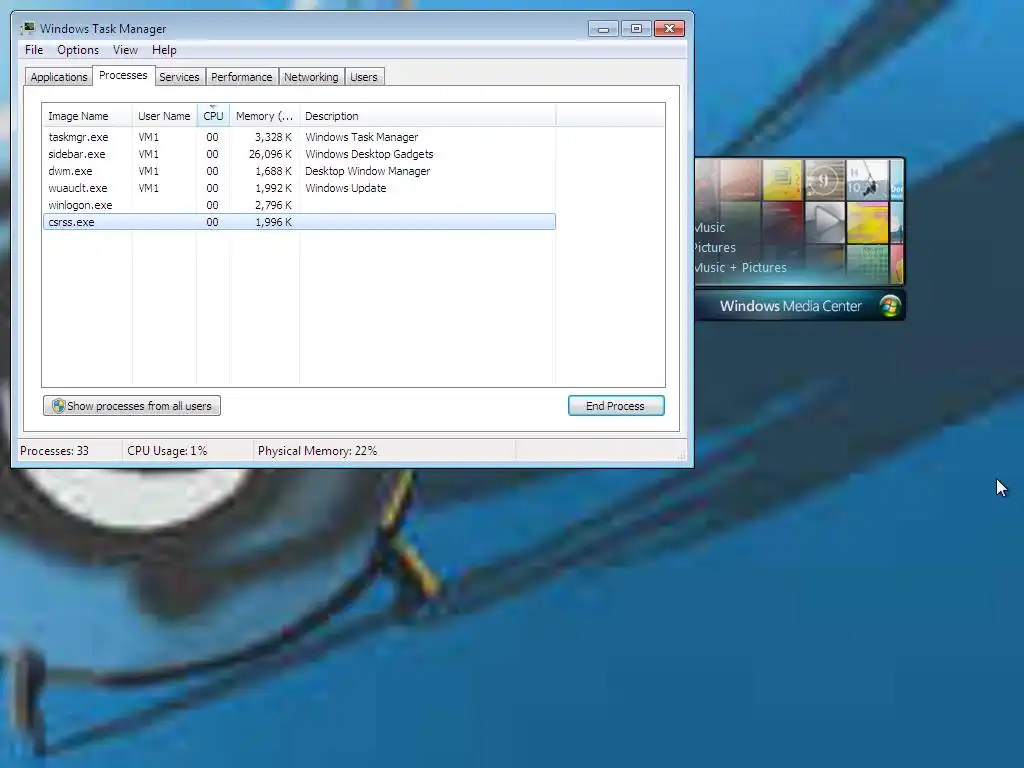Select the winlogon.exe process
The image size is (1024, 768).
[x=299, y=205]
